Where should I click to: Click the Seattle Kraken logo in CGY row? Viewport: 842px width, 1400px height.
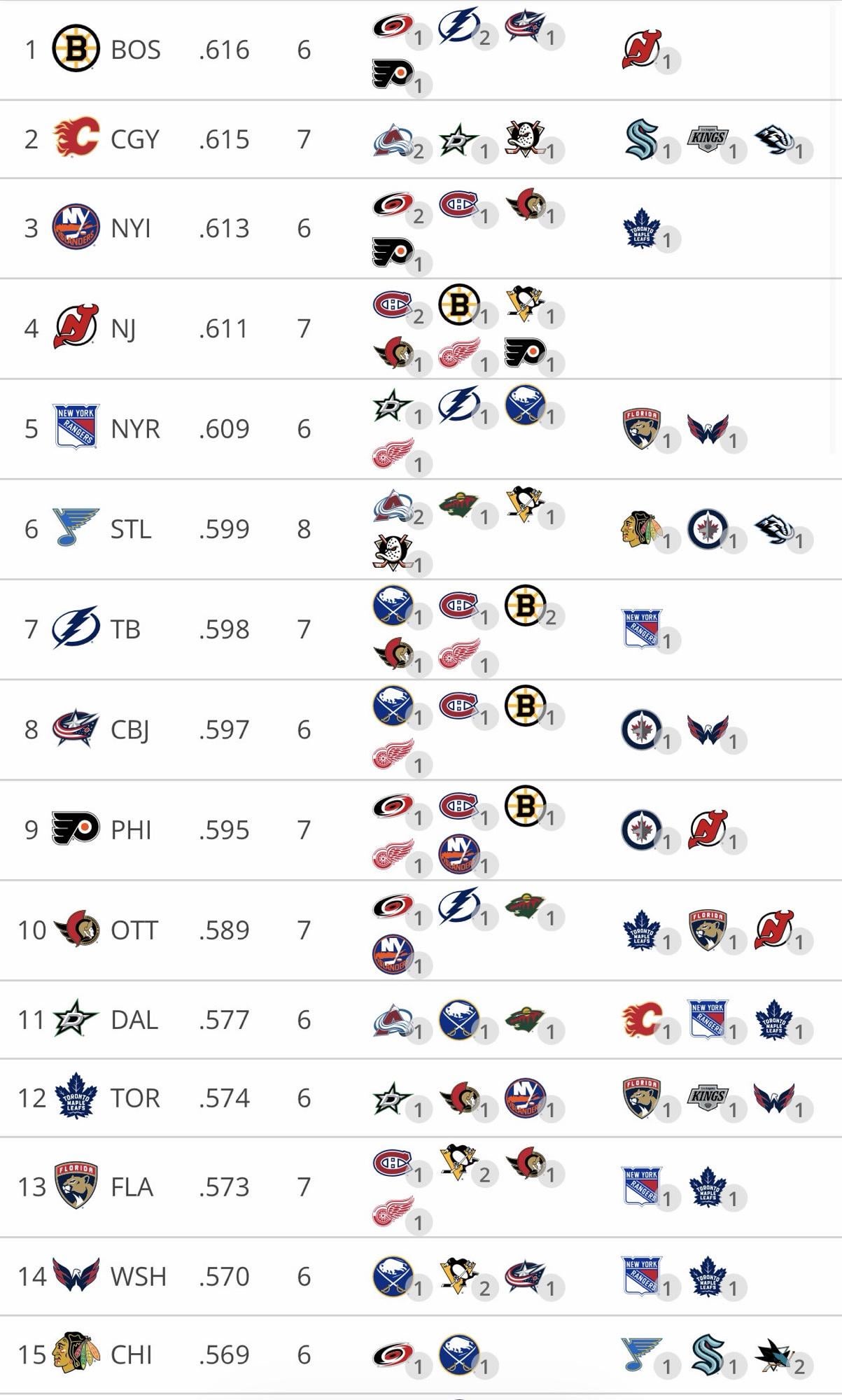[642, 139]
